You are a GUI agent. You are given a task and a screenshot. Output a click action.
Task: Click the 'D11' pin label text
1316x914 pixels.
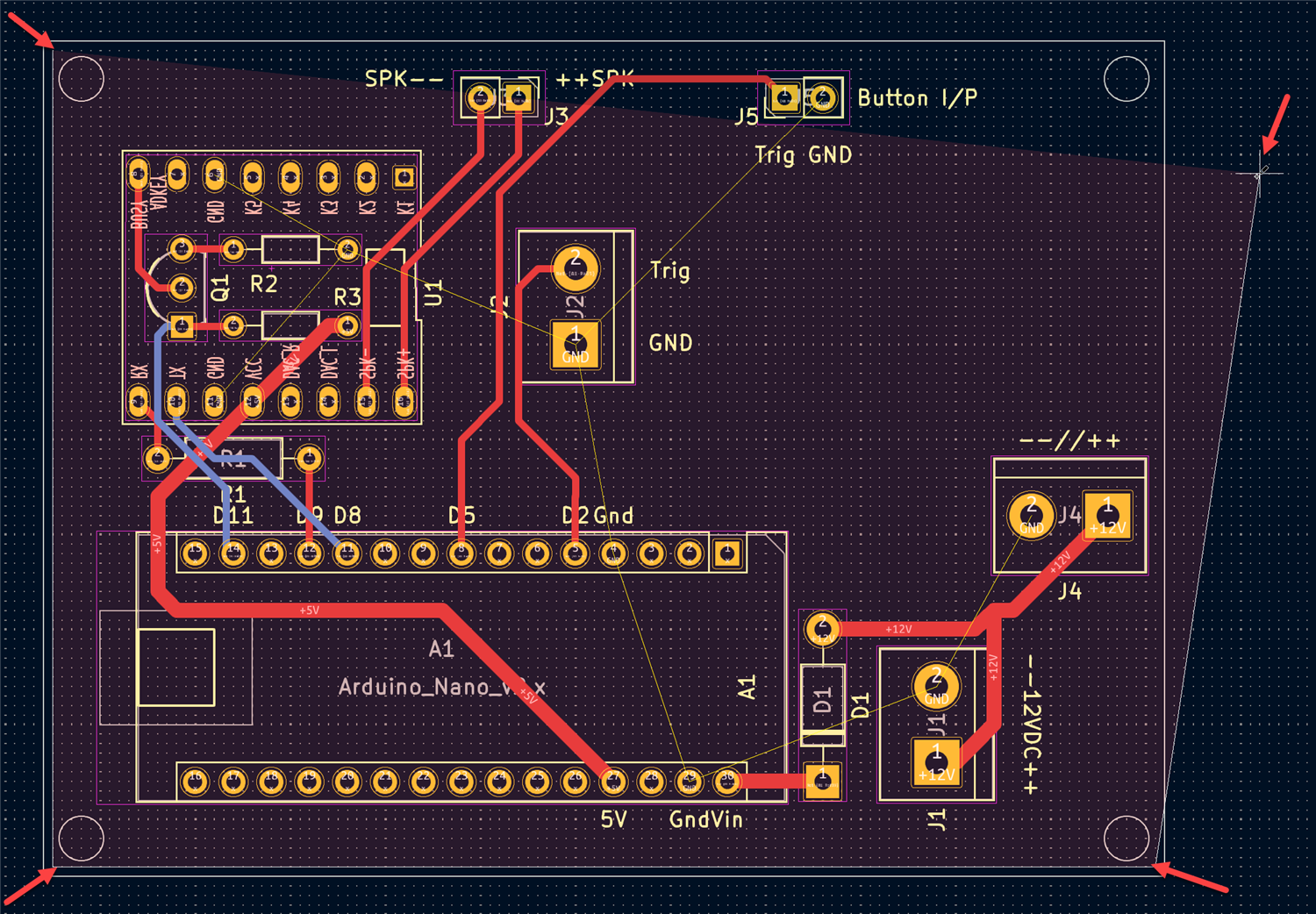[x=233, y=515]
